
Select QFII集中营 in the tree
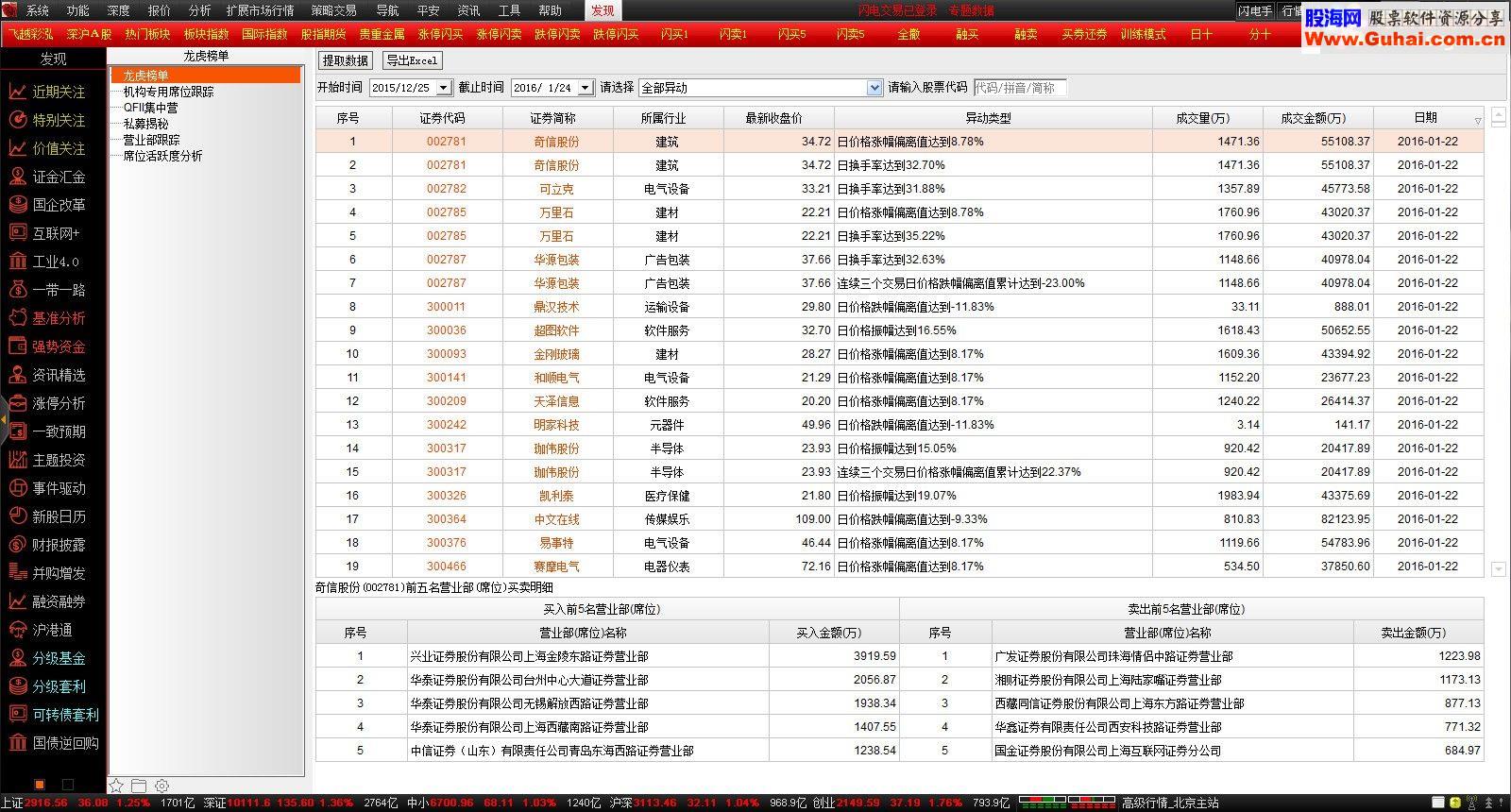(151, 108)
